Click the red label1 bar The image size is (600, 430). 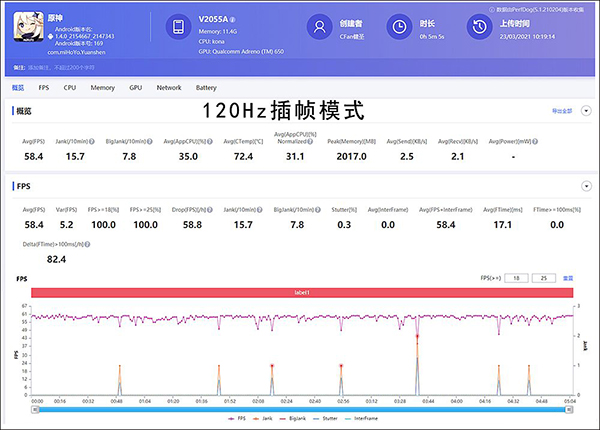(x=302, y=292)
